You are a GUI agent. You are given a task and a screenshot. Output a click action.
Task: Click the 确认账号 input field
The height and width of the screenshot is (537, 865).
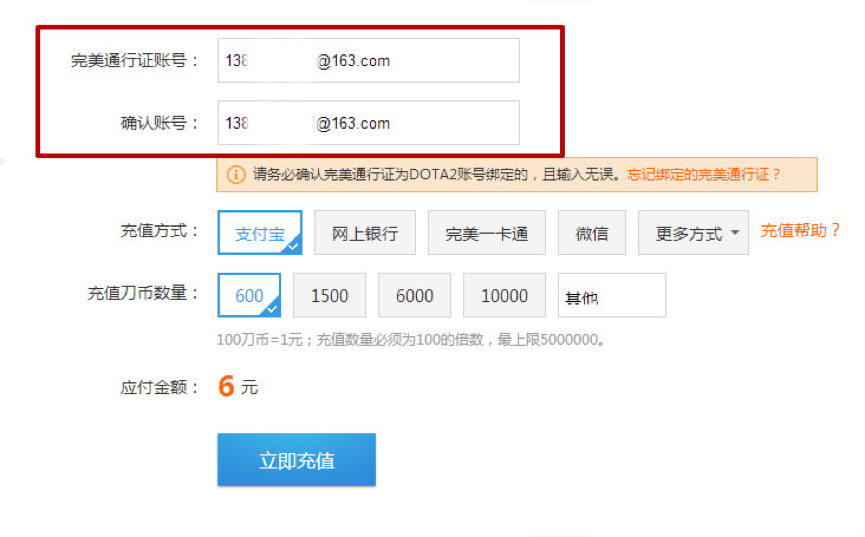click(x=369, y=123)
